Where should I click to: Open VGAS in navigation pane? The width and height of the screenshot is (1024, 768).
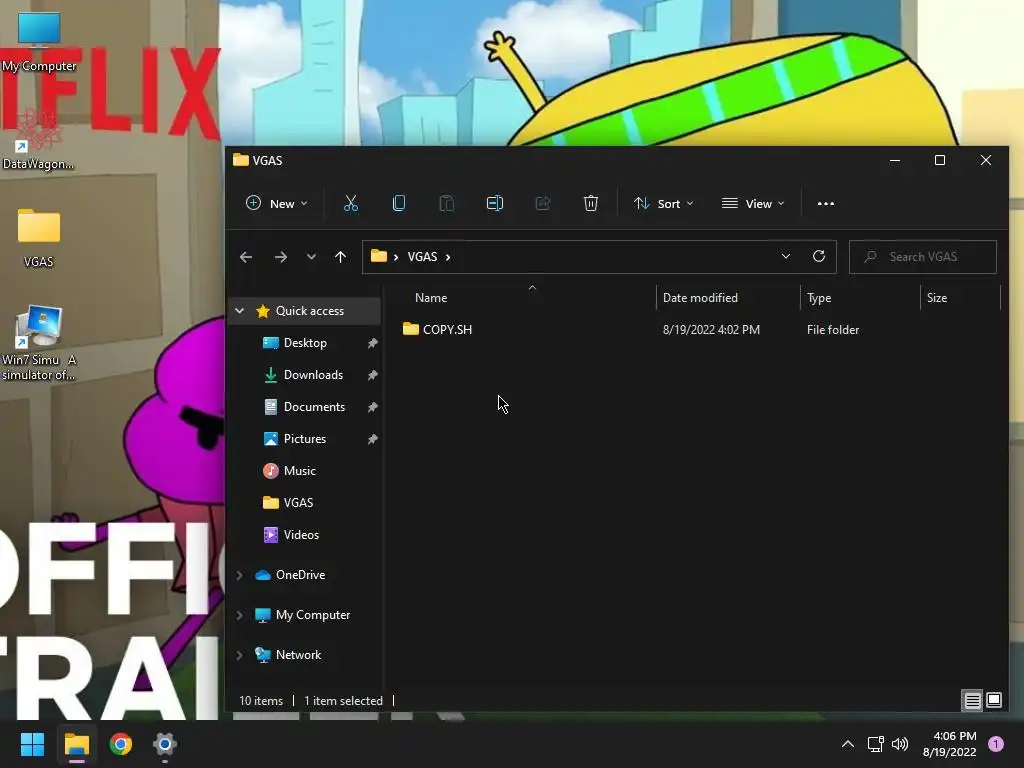(x=298, y=503)
